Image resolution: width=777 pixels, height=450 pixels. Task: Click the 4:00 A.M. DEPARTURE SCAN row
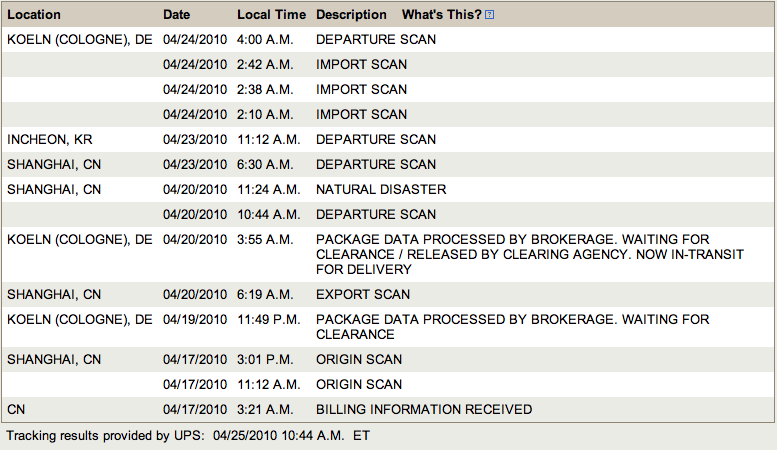pyautogui.click(x=388, y=39)
